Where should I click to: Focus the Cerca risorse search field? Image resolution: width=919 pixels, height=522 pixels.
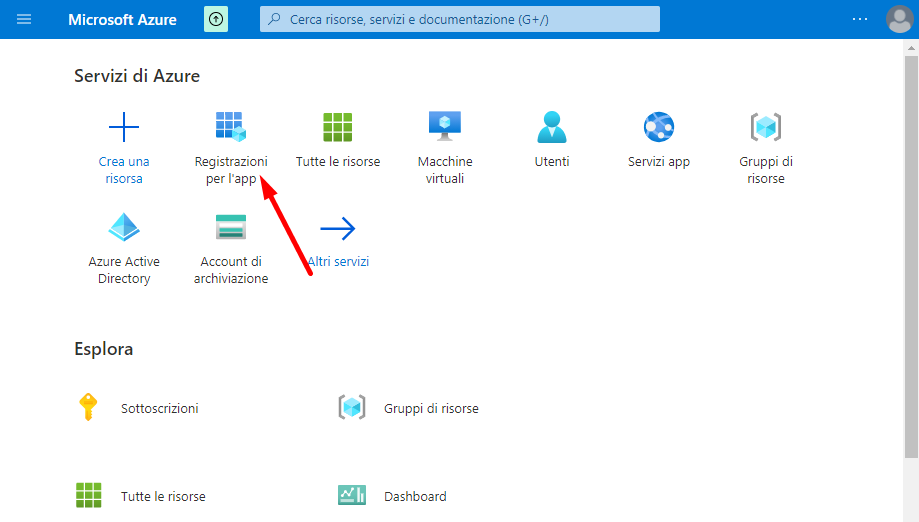pos(460,19)
